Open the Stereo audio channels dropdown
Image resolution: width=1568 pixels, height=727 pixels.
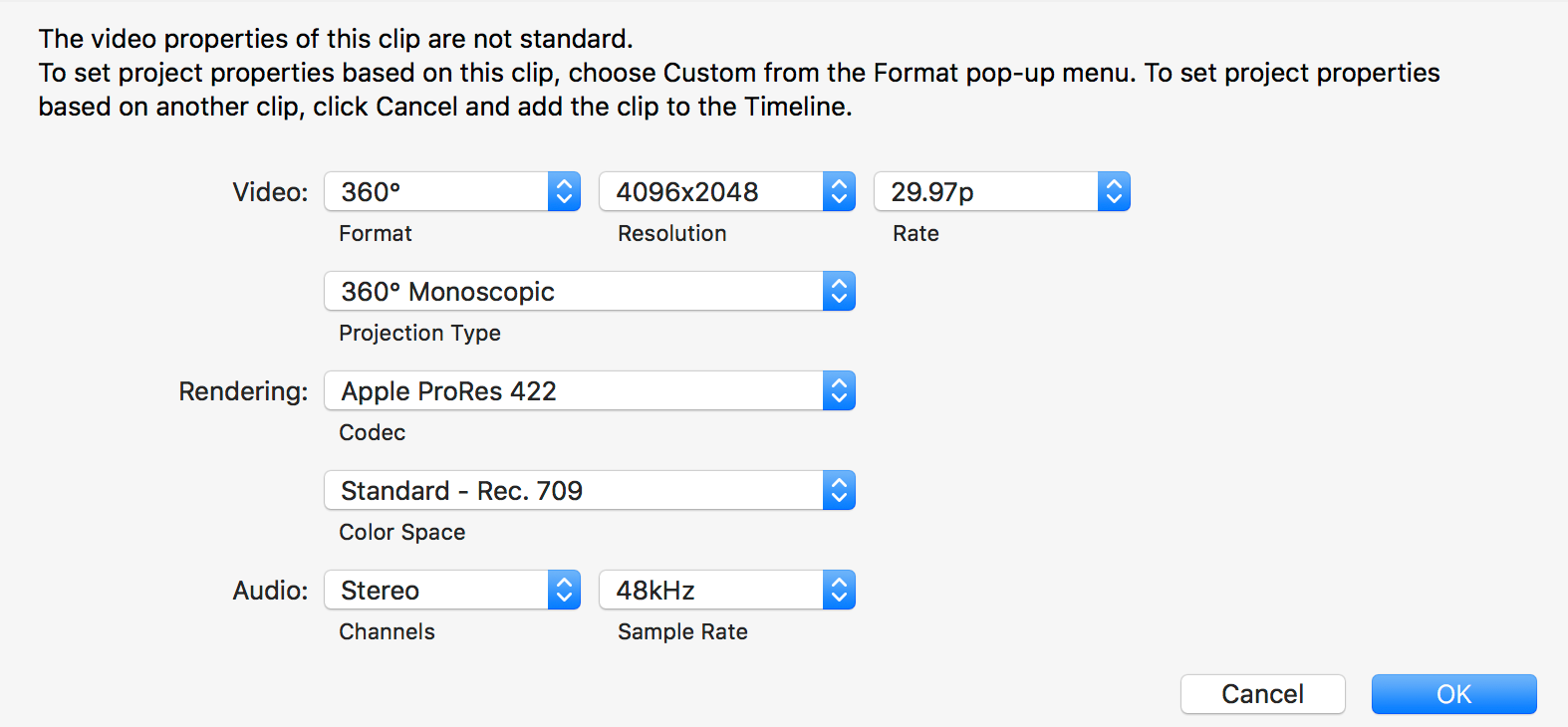[x=452, y=590]
